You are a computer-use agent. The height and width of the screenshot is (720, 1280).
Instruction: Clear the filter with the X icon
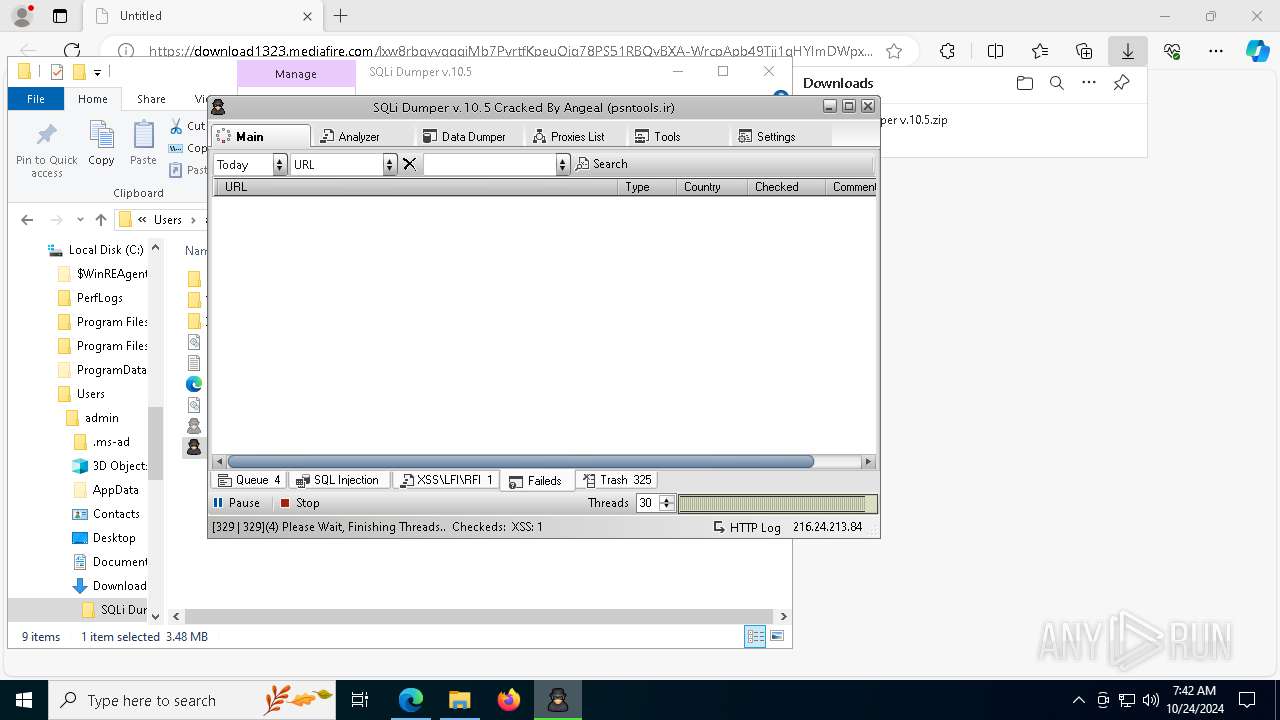pyautogui.click(x=409, y=164)
